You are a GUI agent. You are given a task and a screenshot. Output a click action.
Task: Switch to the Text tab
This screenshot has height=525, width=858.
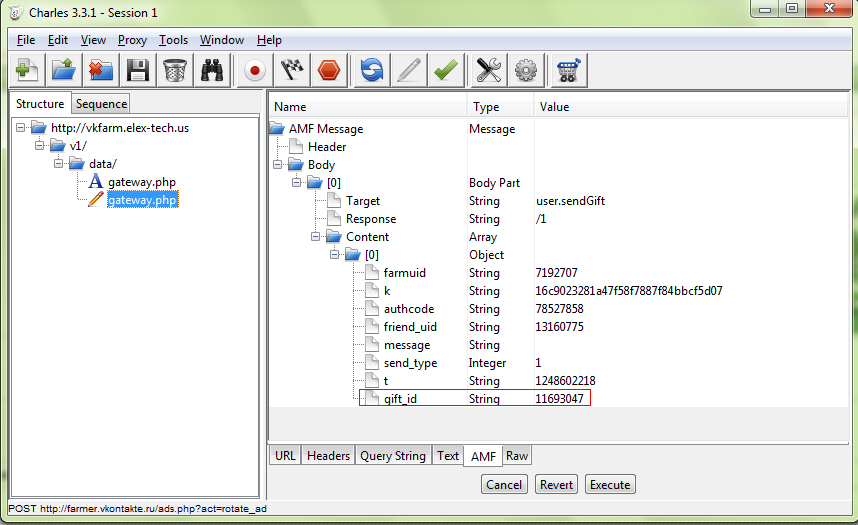coord(448,455)
